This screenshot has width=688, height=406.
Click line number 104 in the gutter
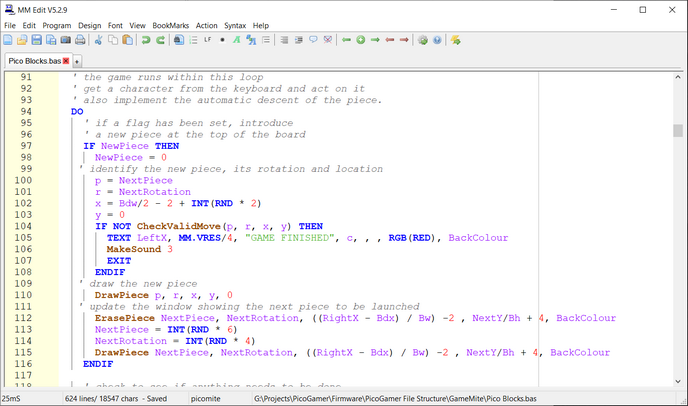(x=23, y=226)
